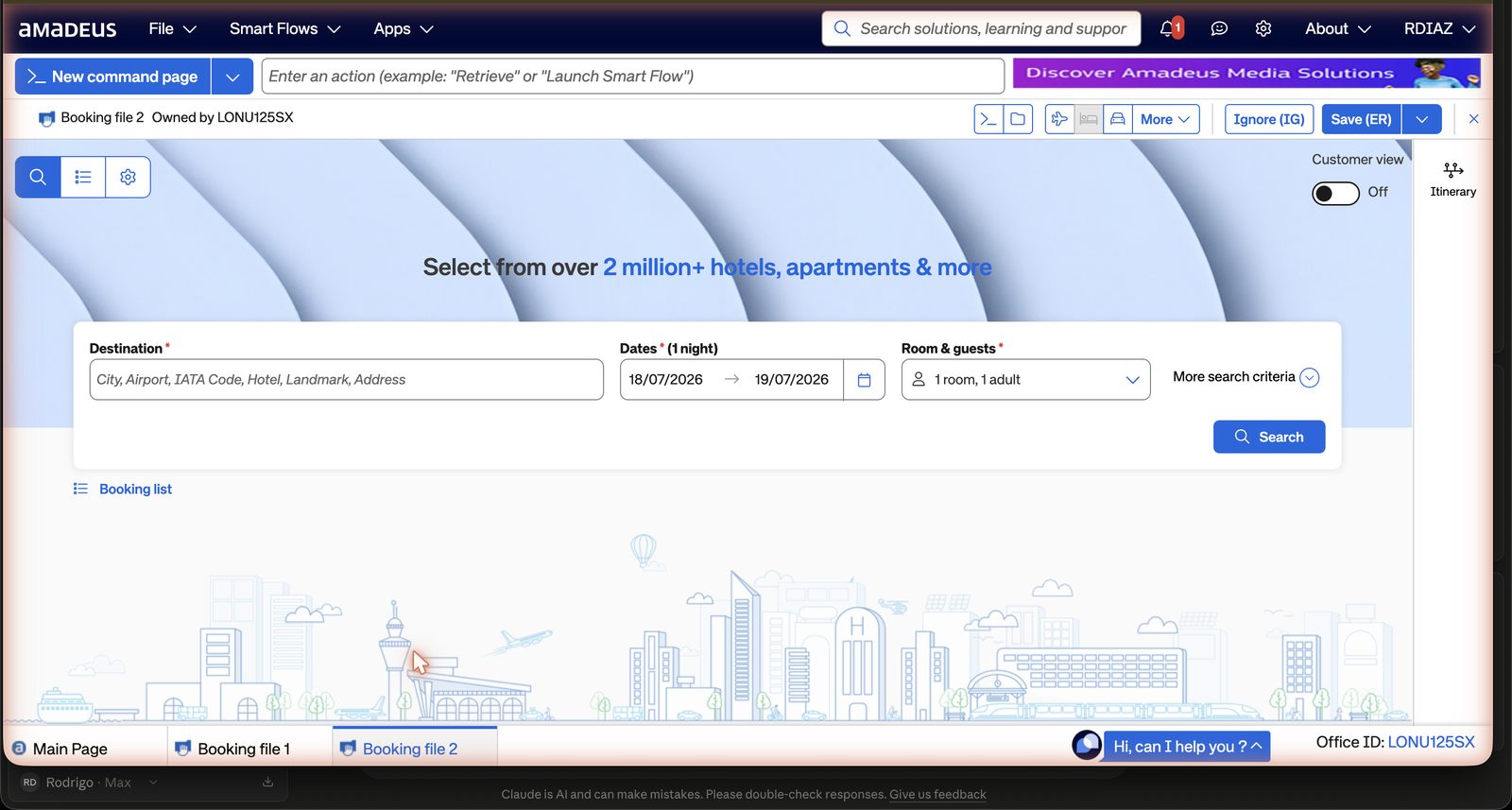
Task: Open the Hi, can I help you chat
Action: 1187,746
